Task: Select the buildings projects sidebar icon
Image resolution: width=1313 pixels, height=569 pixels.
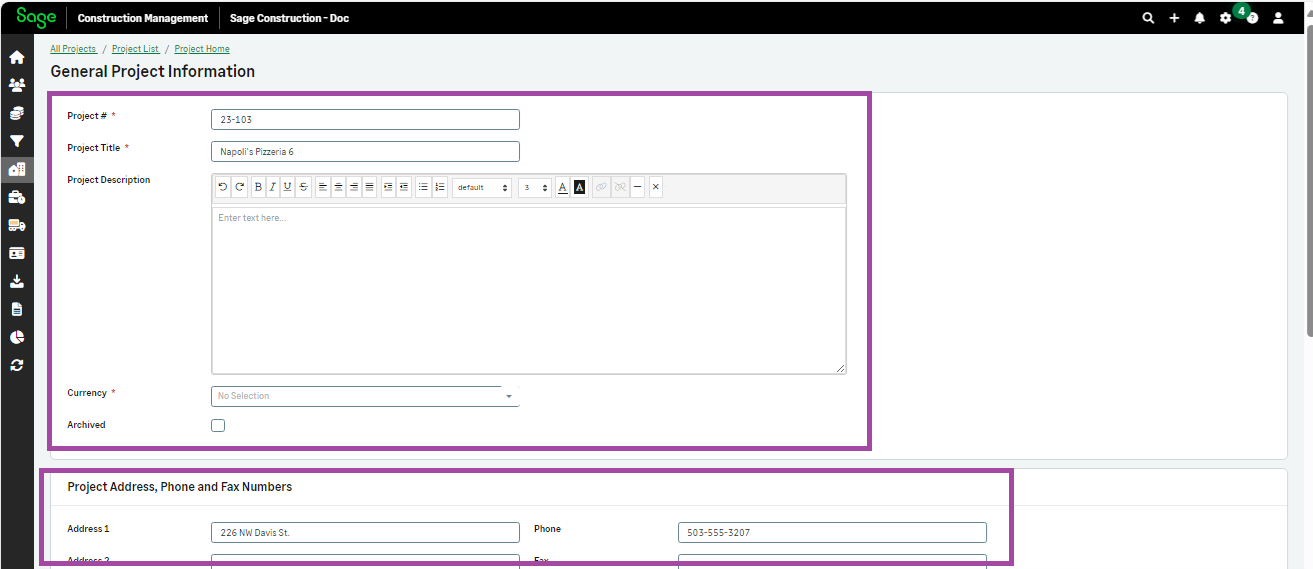Action: coord(16,170)
